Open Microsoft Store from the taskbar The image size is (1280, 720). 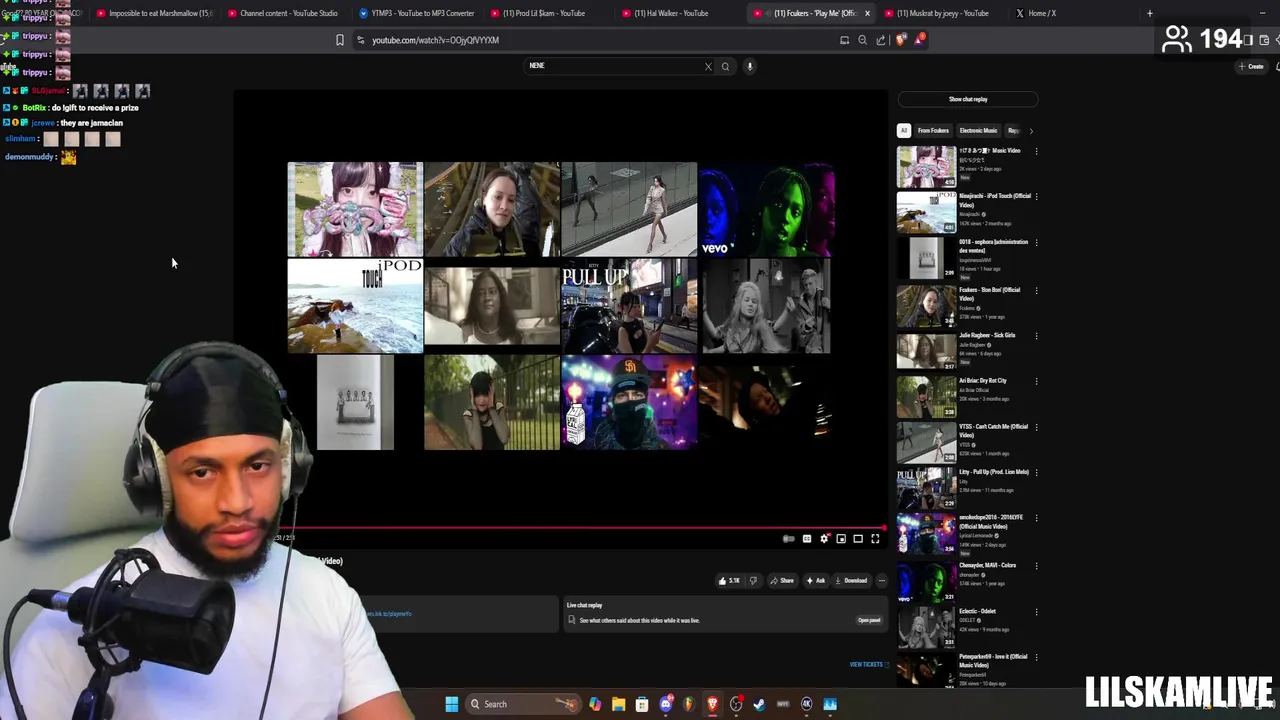[642, 704]
